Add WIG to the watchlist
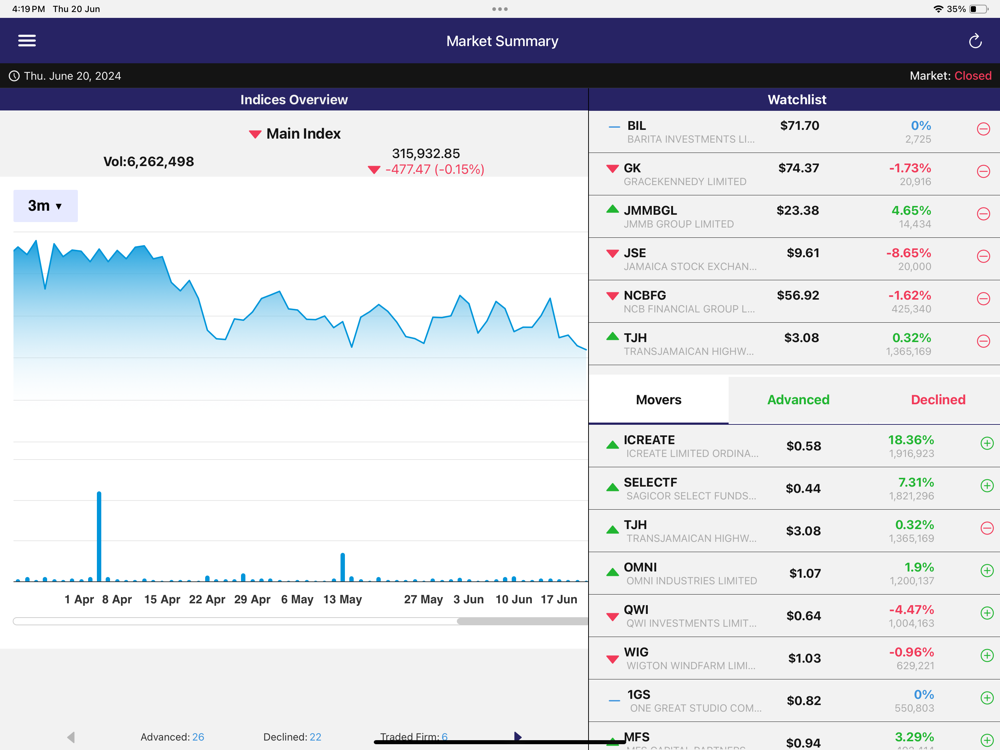Screen dimensions: 1000x750 pyautogui.click(x=987, y=656)
